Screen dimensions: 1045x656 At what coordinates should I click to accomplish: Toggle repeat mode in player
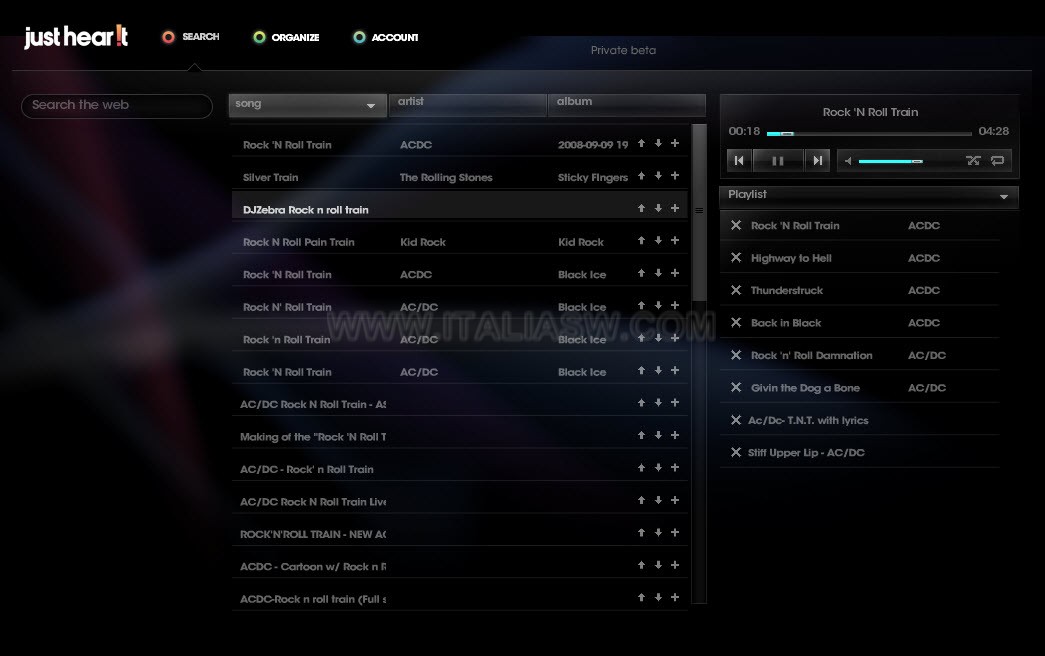point(997,160)
